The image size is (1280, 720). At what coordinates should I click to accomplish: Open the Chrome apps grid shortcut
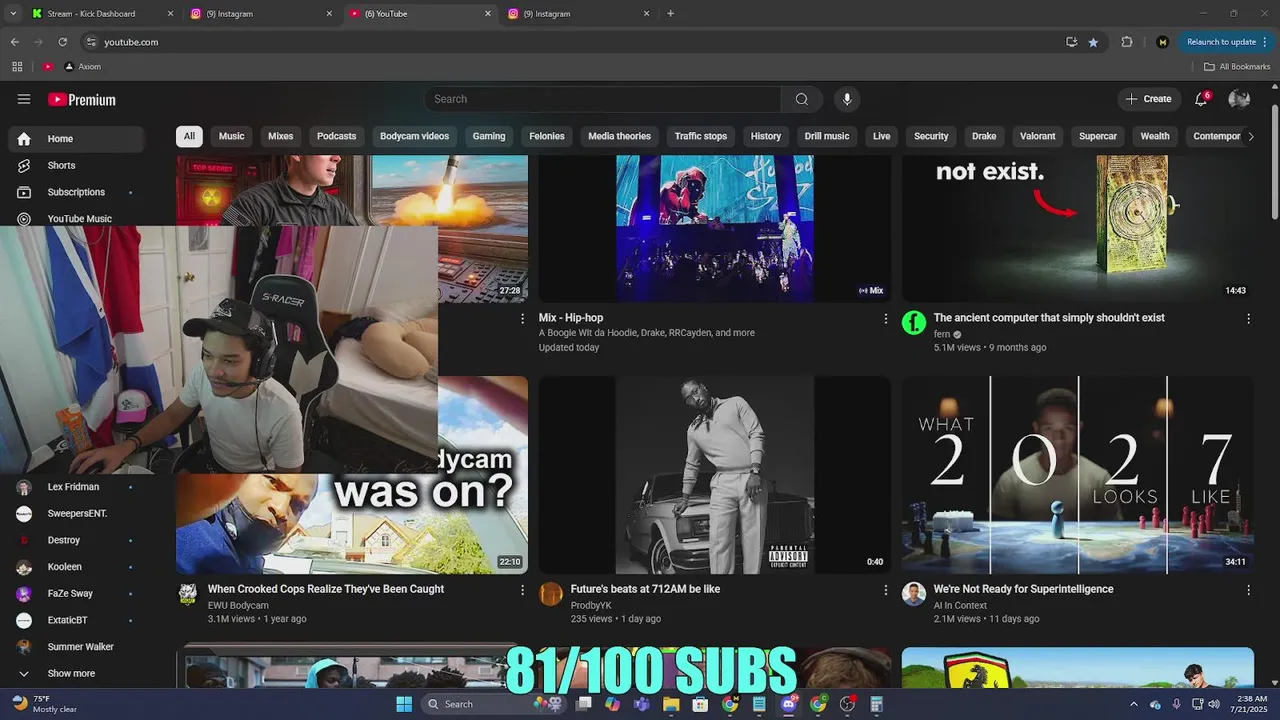pyautogui.click(x=17, y=67)
